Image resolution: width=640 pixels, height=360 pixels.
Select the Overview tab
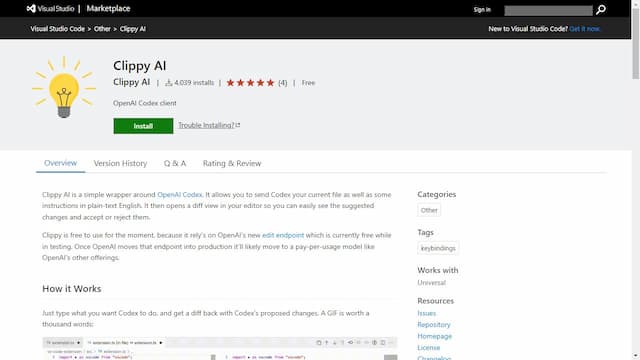(x=60, y=163)
